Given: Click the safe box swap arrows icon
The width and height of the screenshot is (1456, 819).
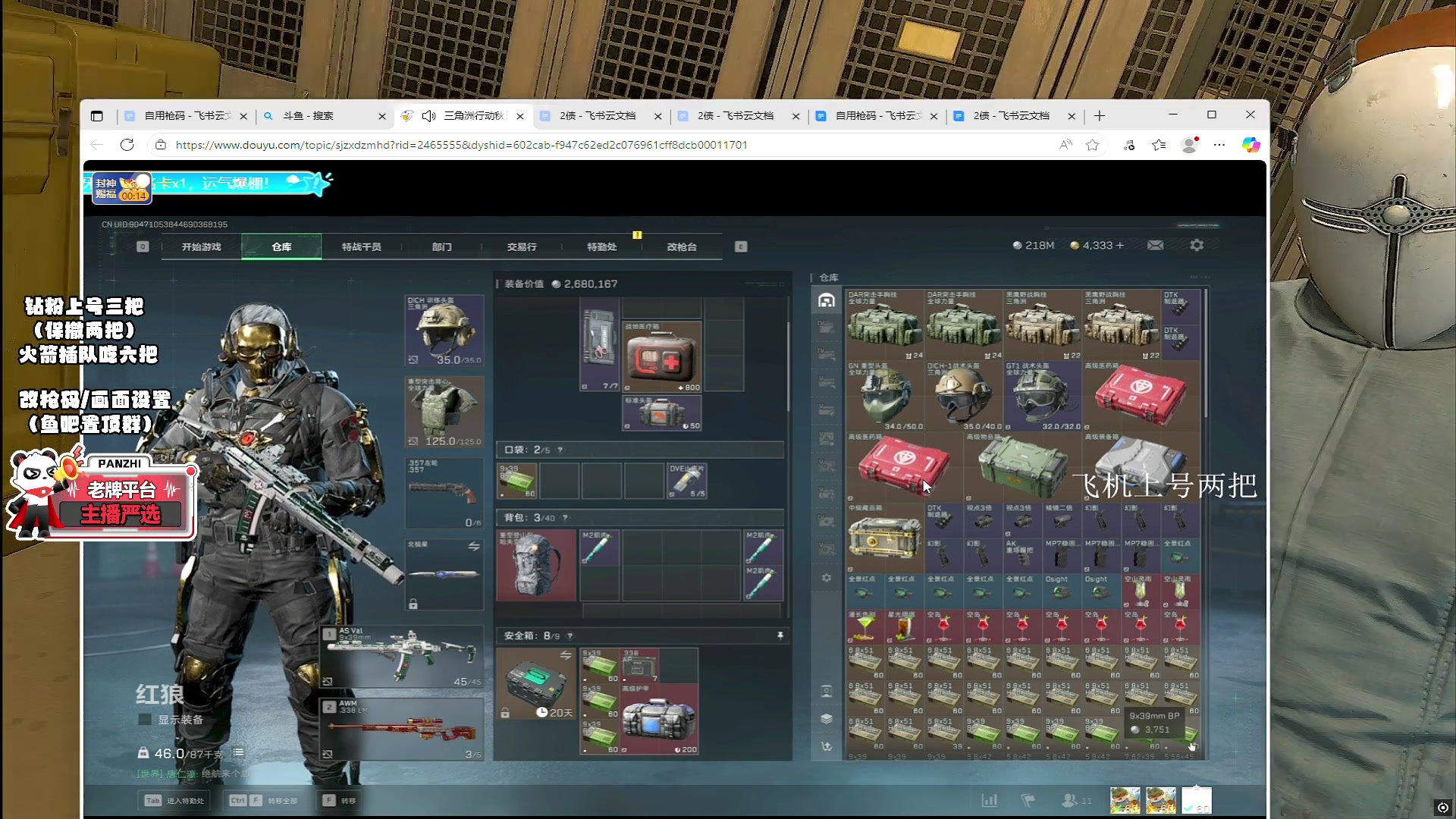Looking at the screenshot, I should point(565,654).
